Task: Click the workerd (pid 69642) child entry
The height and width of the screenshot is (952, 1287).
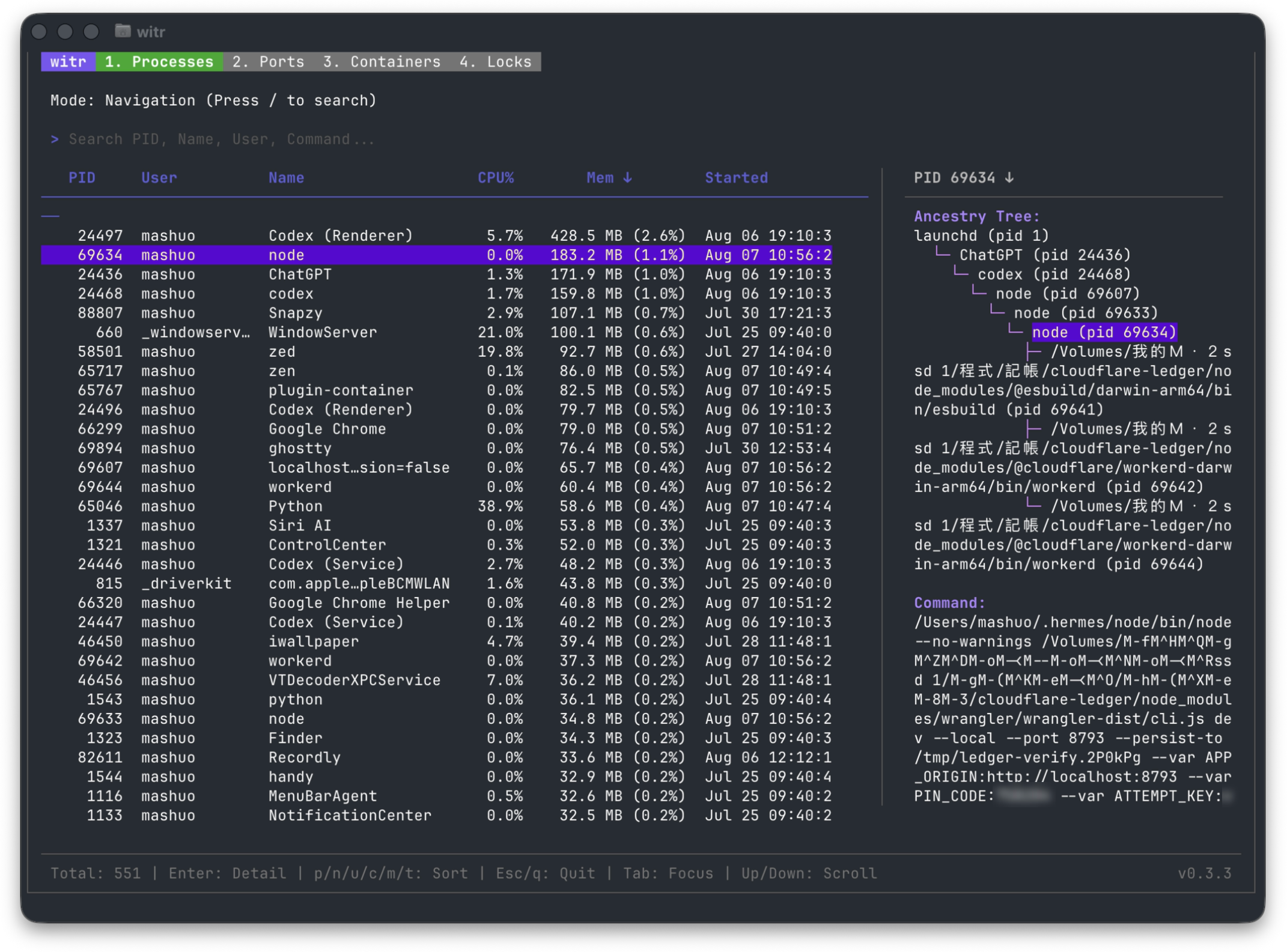Action: pyautogui.click(x=1072, y=458)
